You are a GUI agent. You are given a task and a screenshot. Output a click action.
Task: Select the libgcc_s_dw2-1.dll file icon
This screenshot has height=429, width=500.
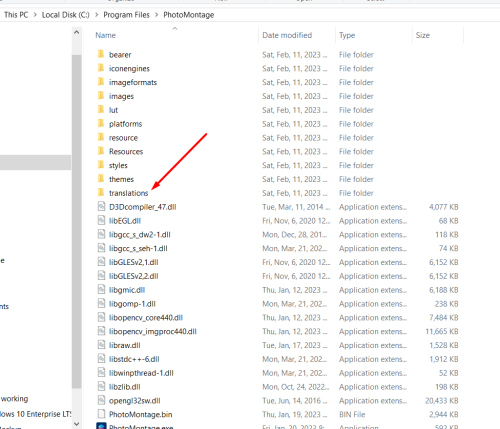(x=101, y=234)
